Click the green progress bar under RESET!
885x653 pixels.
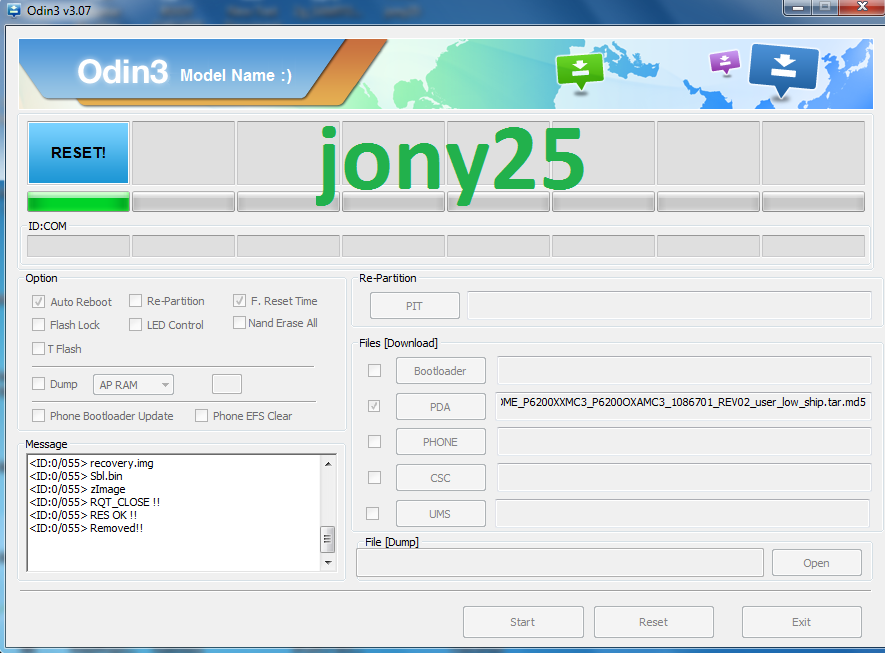point(78,201)
